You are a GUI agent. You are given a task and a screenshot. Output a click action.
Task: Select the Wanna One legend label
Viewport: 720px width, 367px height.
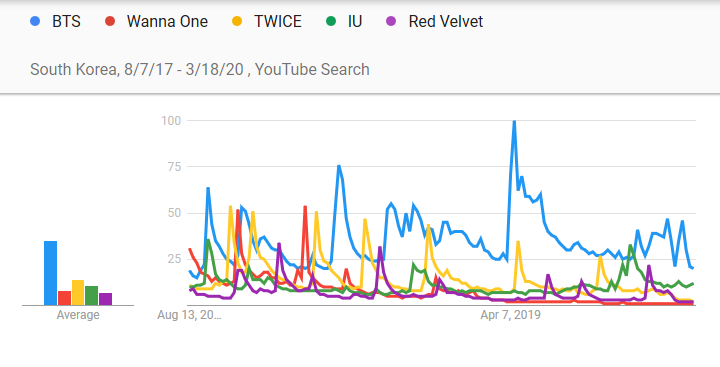click(167, 22)
